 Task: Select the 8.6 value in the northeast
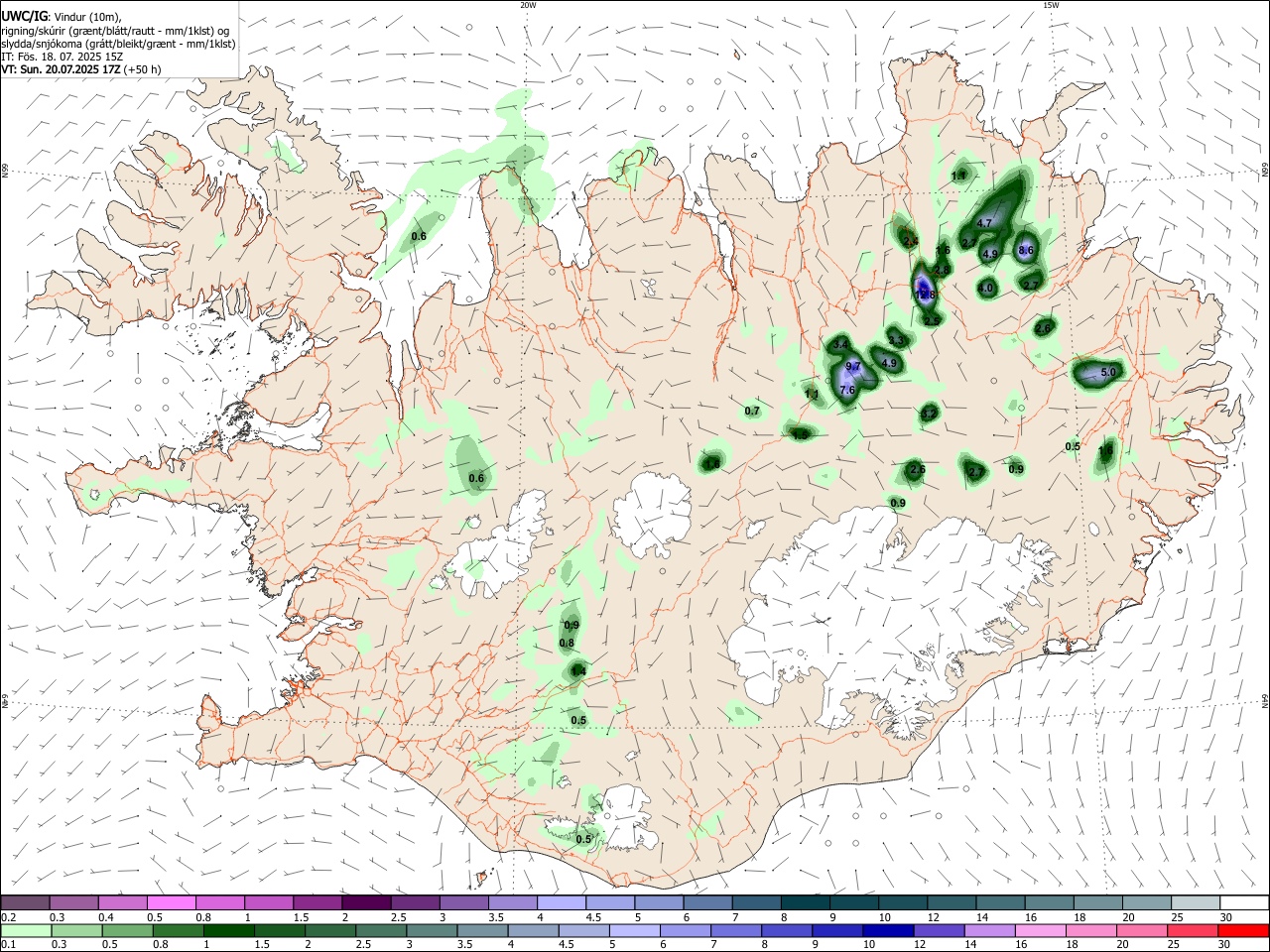click(1026, 251)
